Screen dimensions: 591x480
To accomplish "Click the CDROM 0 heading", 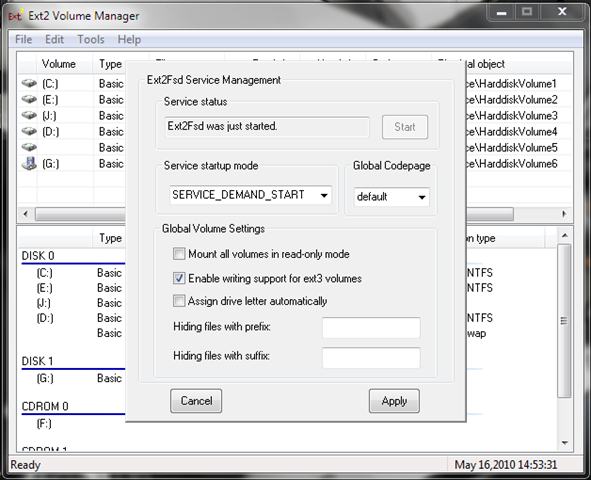I will point(45,406).
